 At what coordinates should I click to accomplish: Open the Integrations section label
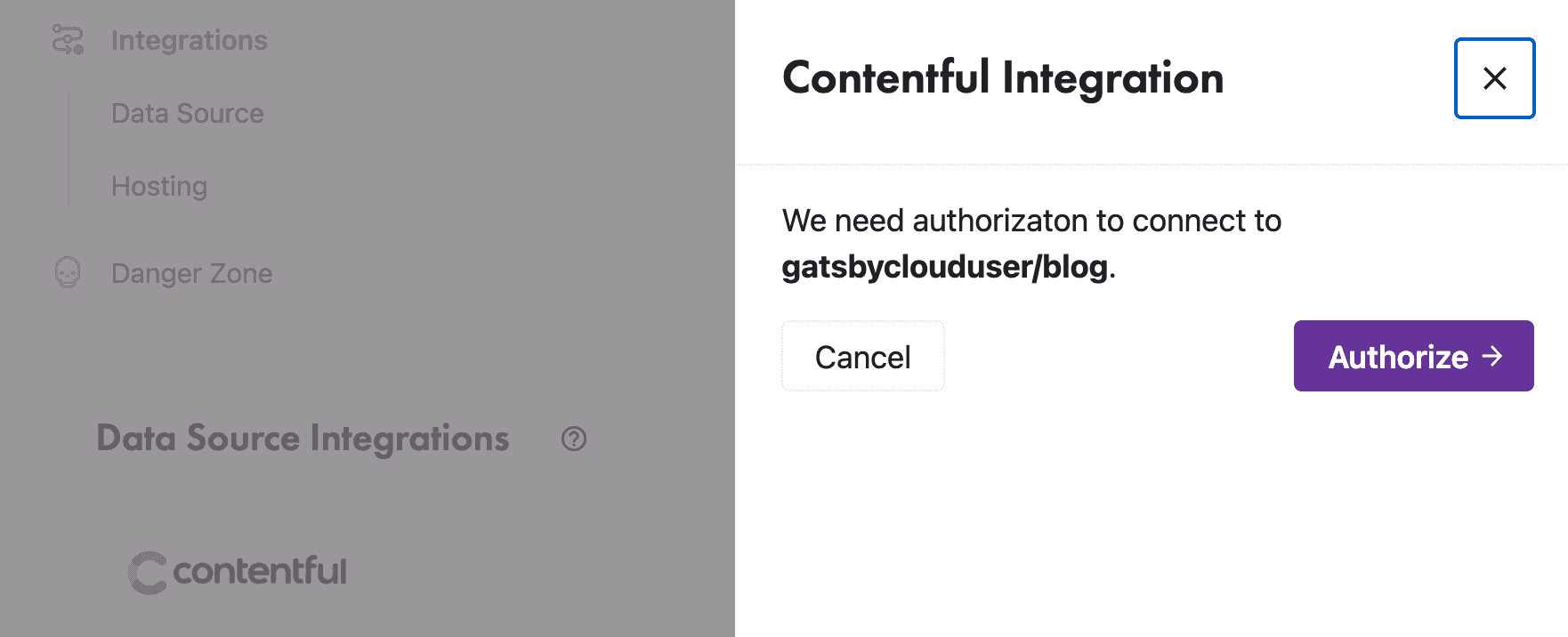[x=189, y=40]
